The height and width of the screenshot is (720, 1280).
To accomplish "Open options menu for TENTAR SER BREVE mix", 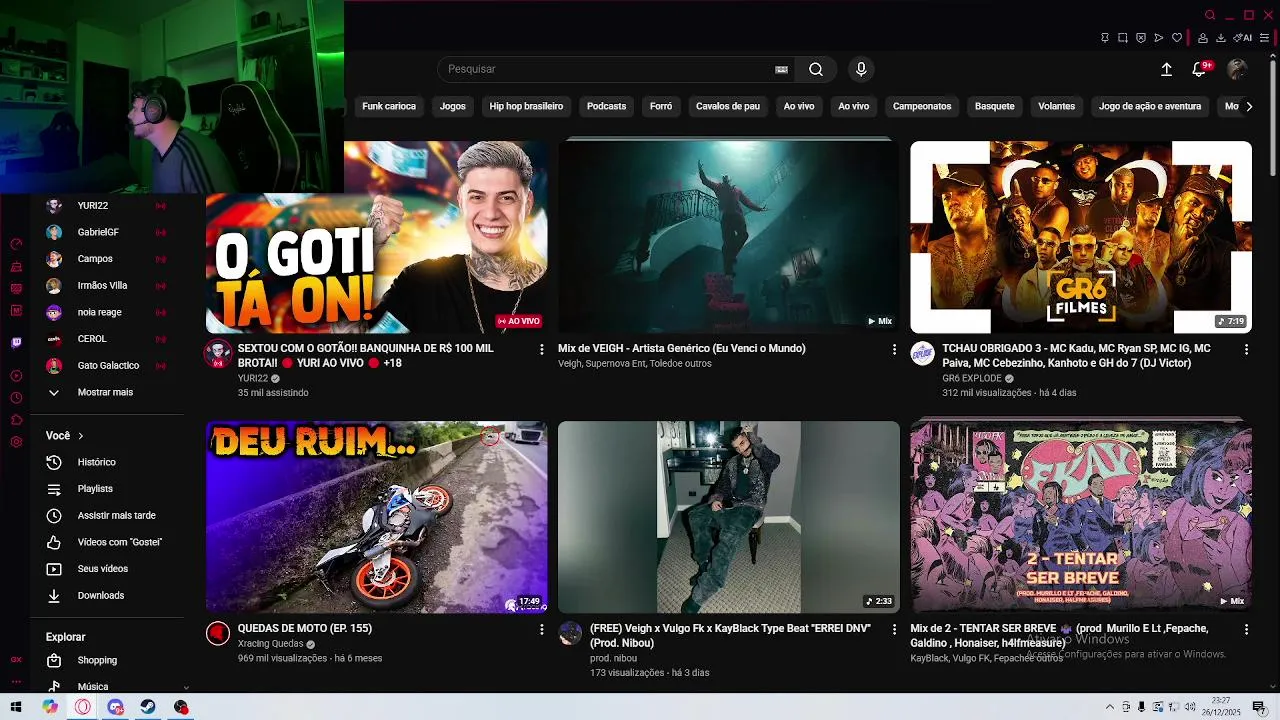I will click(x=1246, y=629).
